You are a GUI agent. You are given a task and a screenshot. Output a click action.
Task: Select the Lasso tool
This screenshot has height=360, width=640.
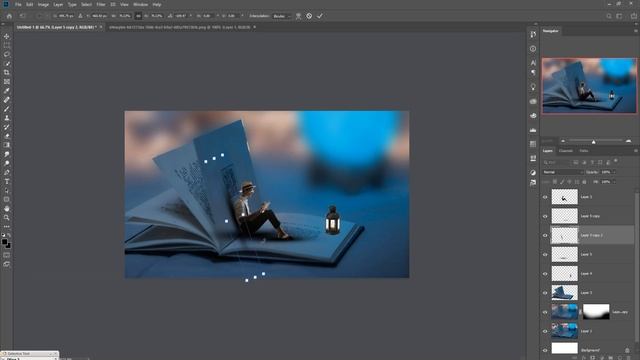pos(7,54)
